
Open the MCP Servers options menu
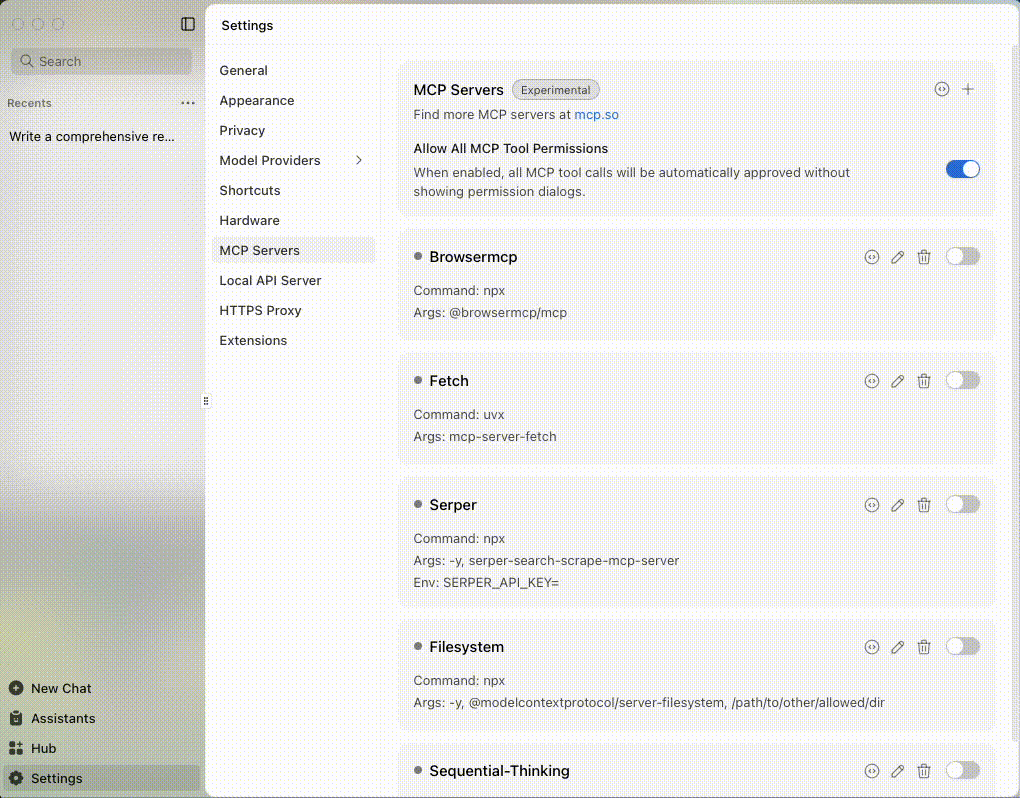[941, 89]
